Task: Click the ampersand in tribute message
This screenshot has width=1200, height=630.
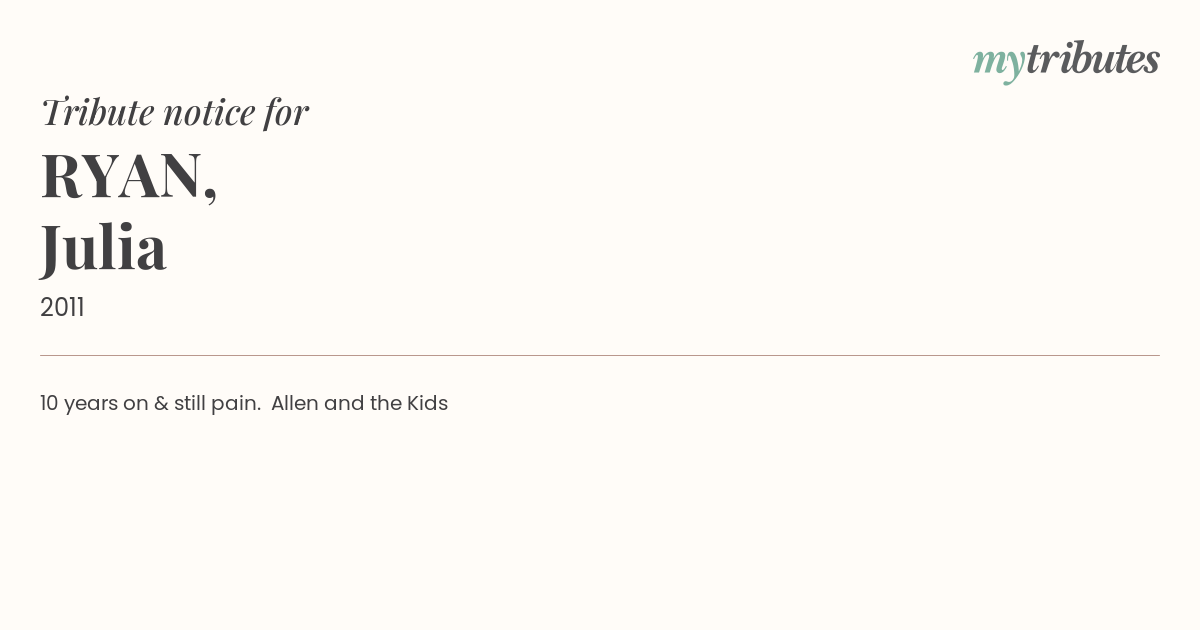Action: (x=161, y=404)
